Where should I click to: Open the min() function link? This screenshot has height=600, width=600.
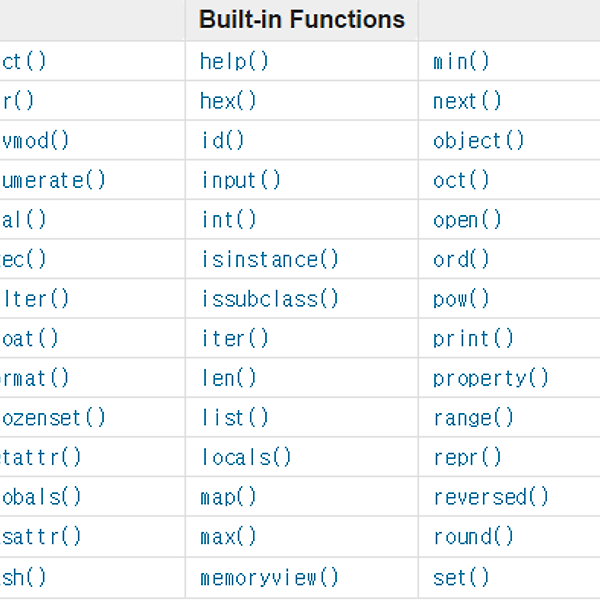(461, 62)
